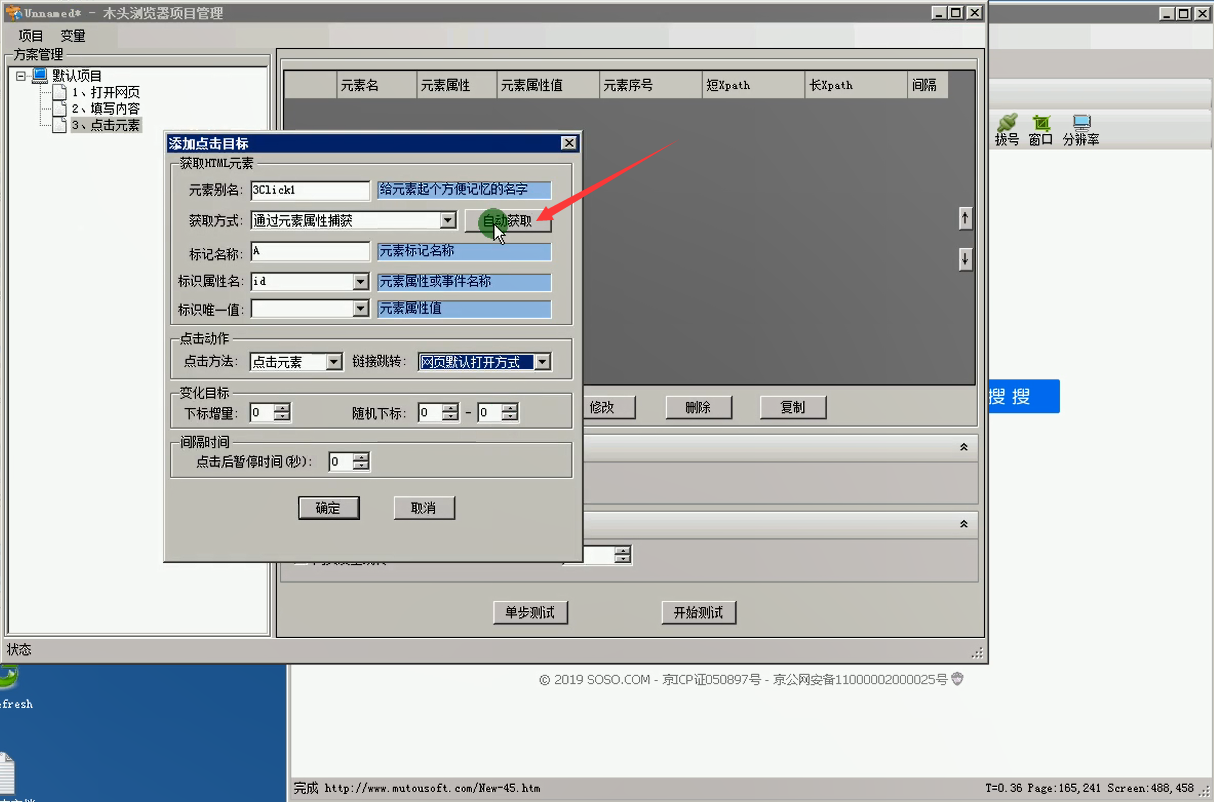Click the 元素名 column header

point(376,85)
